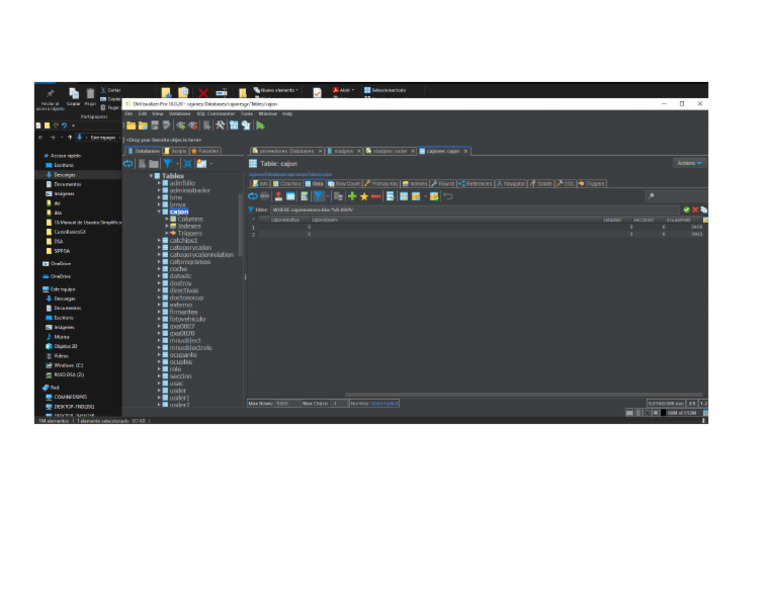This screenshot has width=768, height=594.
Task: Clear filter with the red X icon
Action: 695,210
